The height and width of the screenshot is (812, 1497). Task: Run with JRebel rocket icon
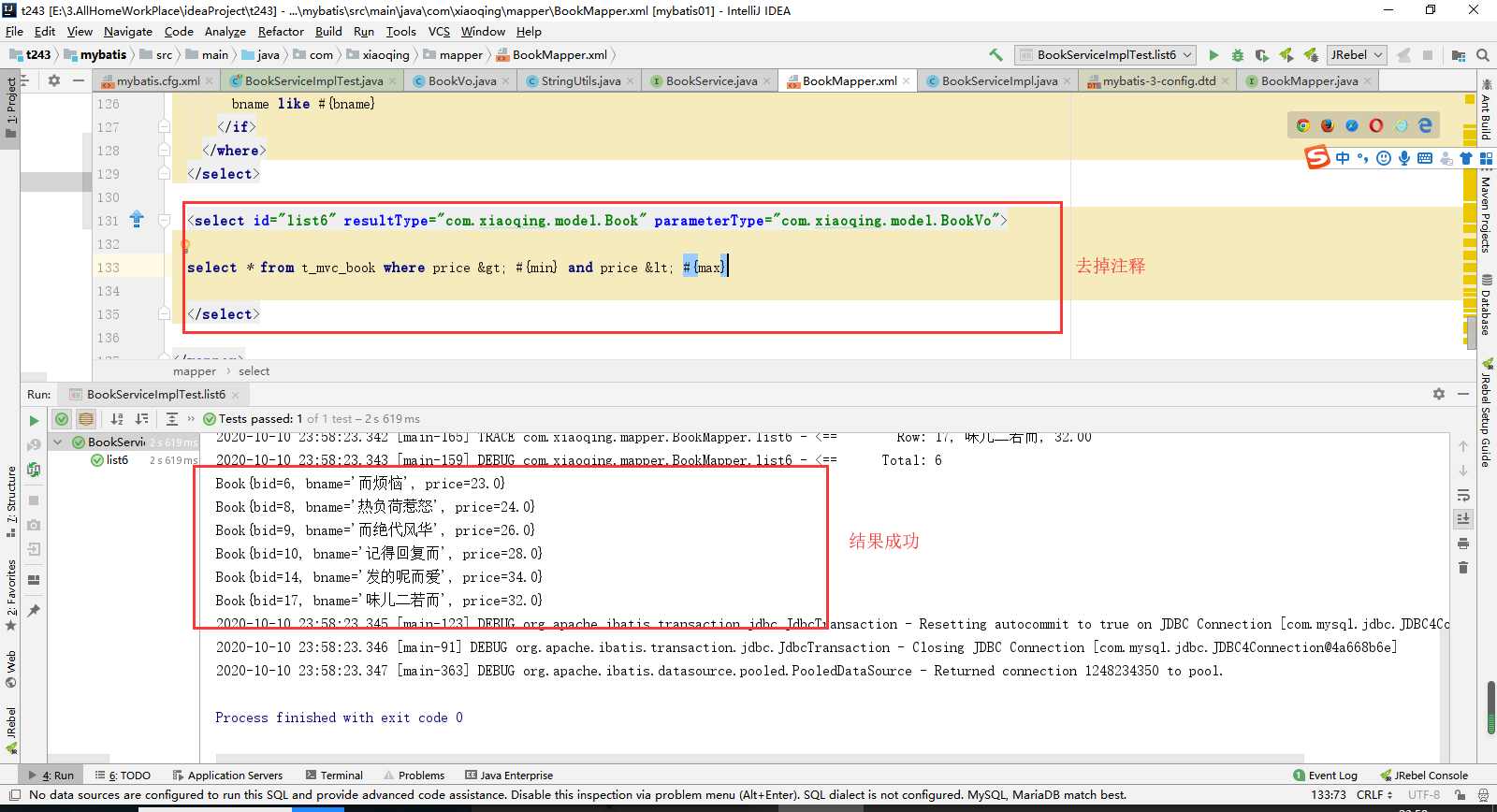click(1286, 55)
